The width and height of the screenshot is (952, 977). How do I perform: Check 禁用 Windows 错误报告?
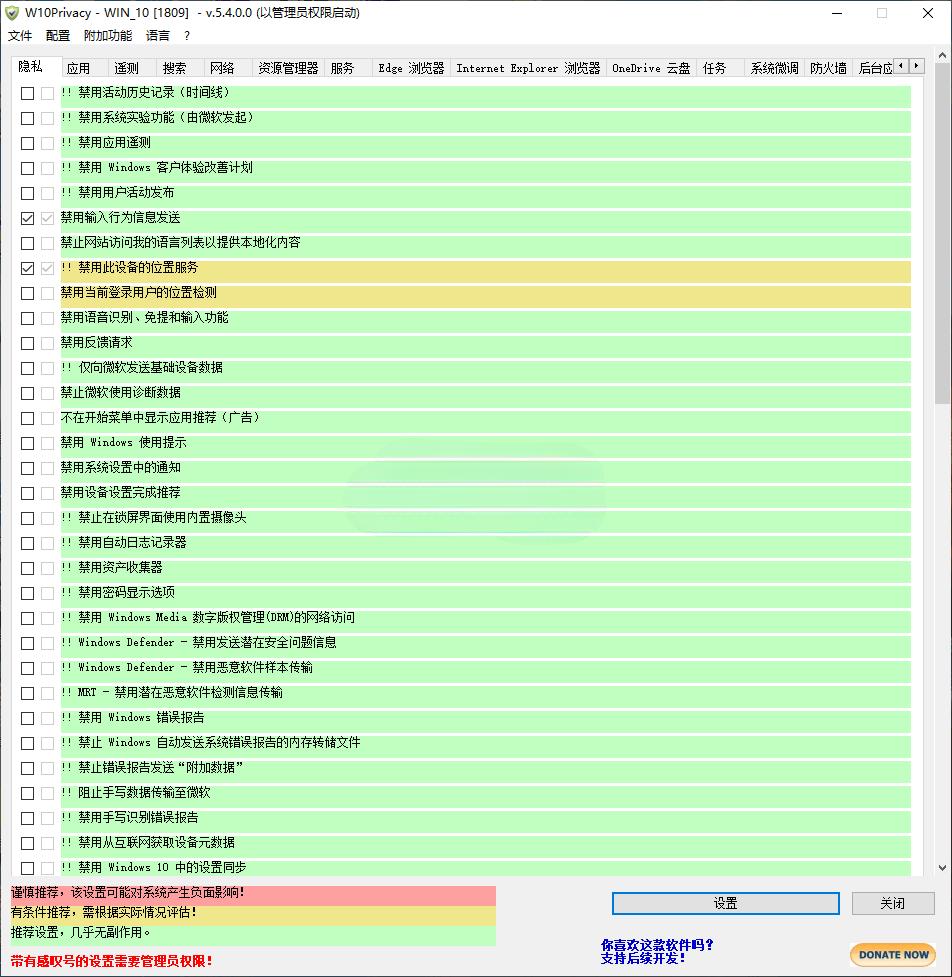[x=27, y=718]
